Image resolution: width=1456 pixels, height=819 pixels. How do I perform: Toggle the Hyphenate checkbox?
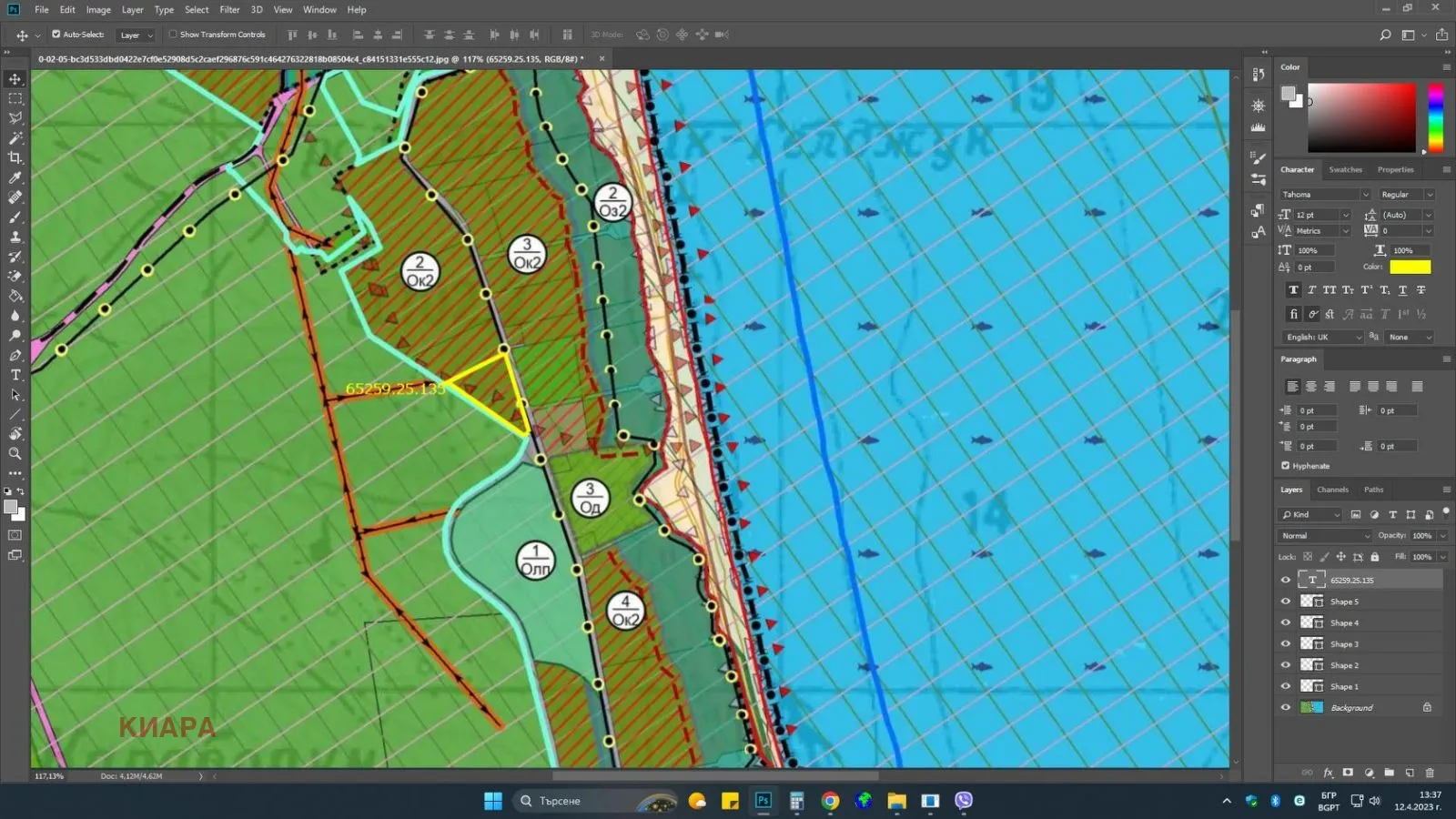[1286, 466]
